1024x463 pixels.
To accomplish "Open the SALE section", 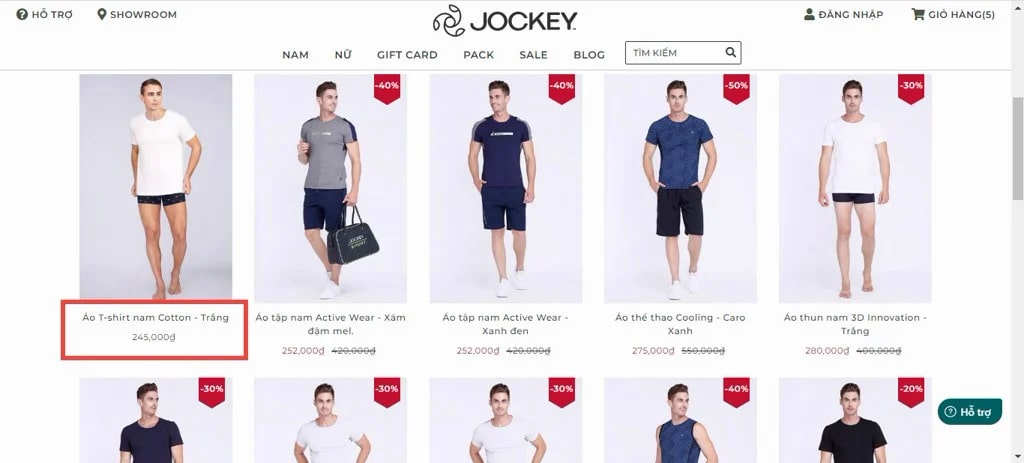I will (534, 55).
